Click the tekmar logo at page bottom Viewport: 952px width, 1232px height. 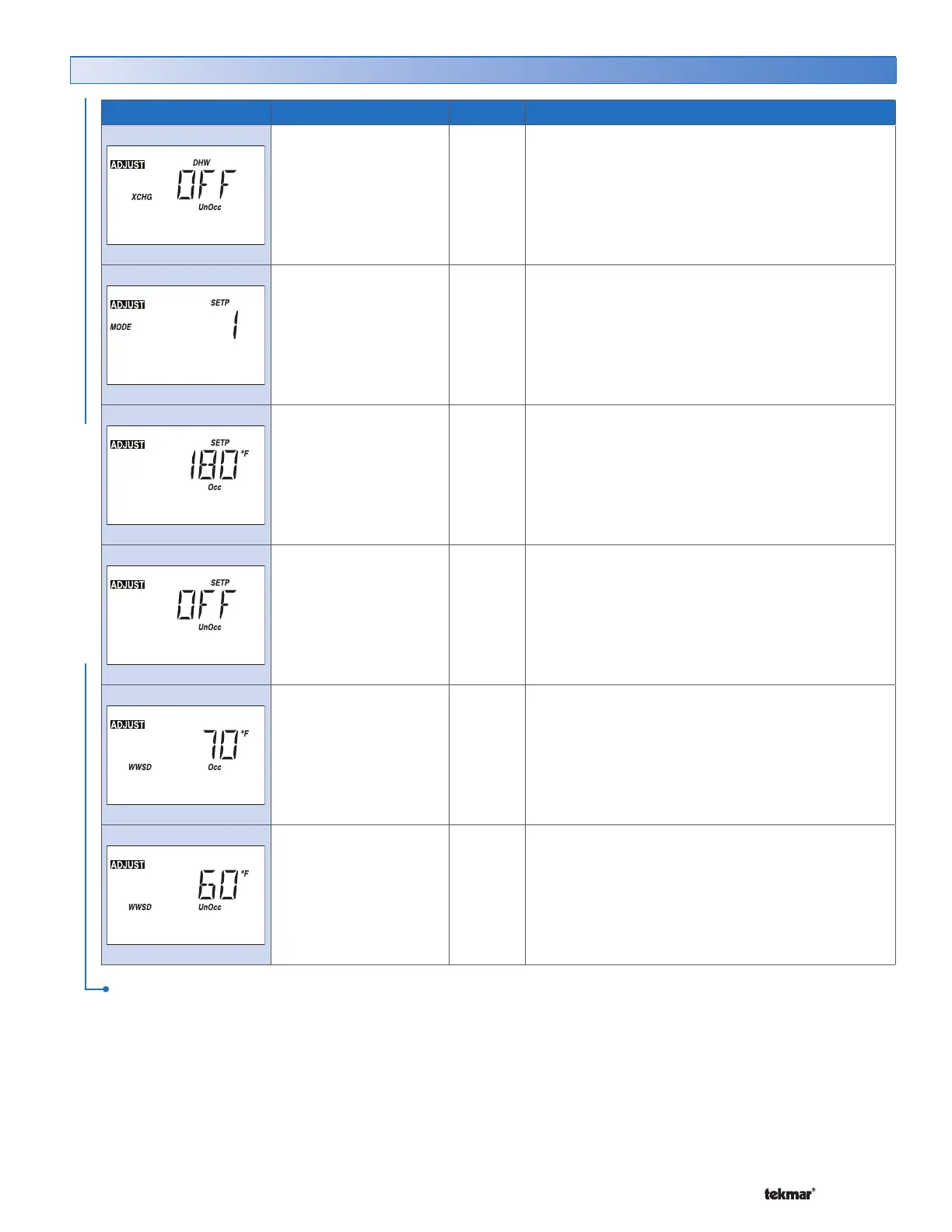click(x=789, y=1194)
